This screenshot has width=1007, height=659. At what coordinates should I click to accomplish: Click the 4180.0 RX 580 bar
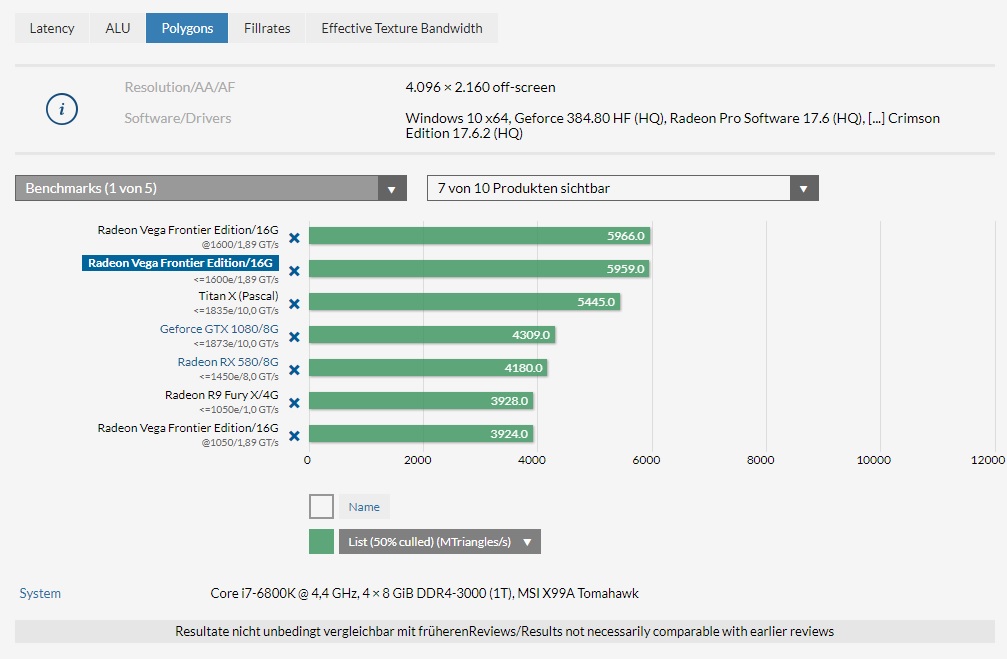pyautogui.click(x=428, y=367)
